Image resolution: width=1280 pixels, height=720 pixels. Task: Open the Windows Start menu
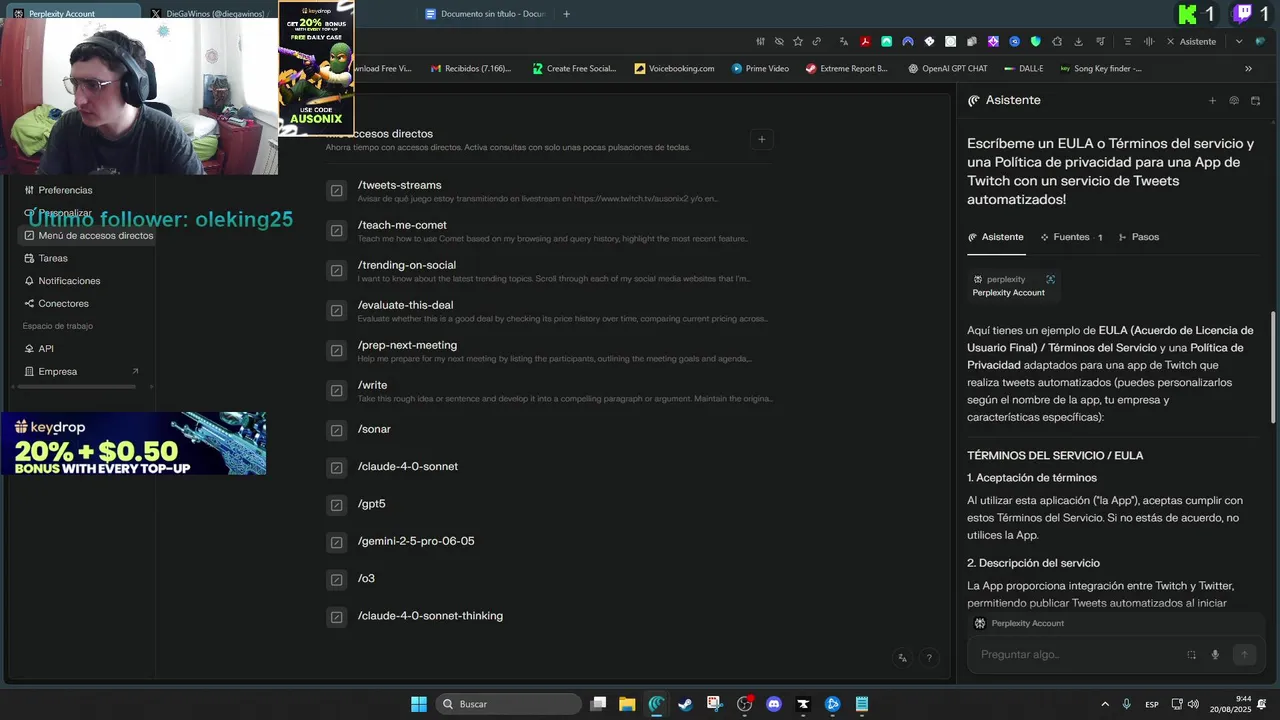pos(419,704)
